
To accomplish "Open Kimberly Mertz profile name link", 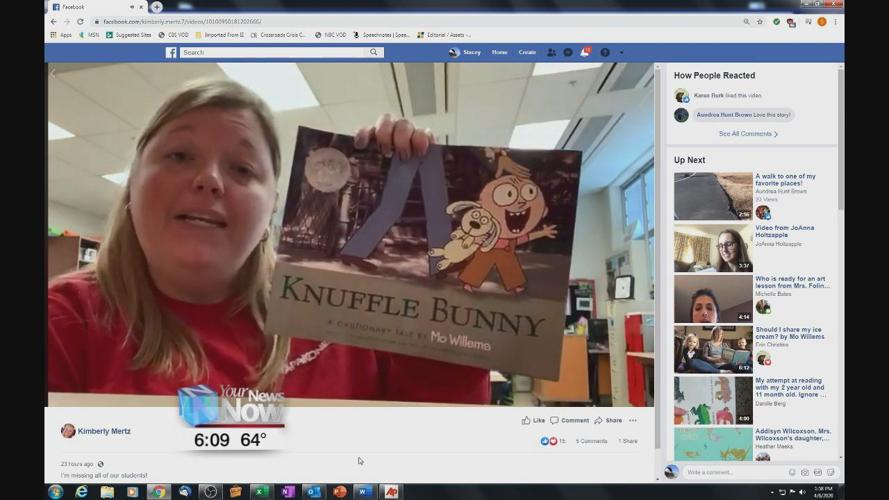I will click(x=104, y=431).
